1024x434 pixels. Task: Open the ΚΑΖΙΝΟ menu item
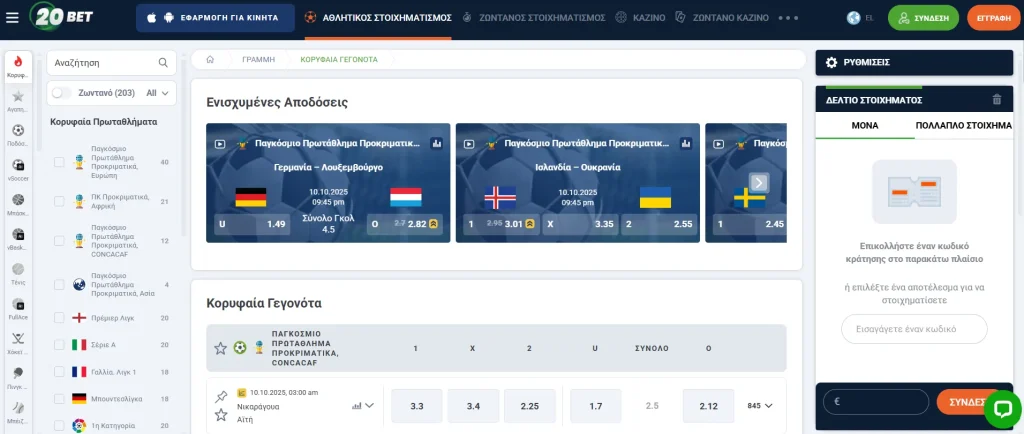point(640,18)
